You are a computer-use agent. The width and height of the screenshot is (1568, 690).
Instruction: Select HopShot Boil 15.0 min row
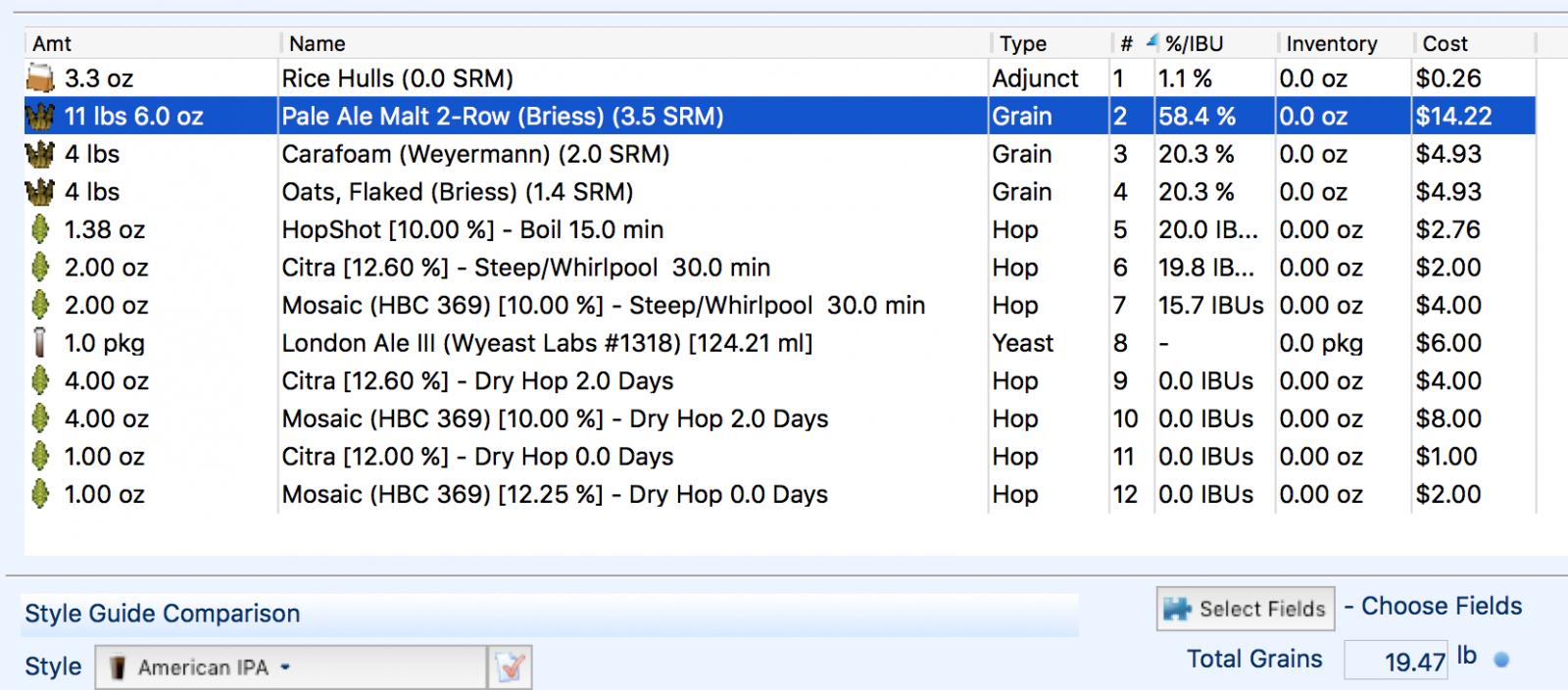point(780,229)
